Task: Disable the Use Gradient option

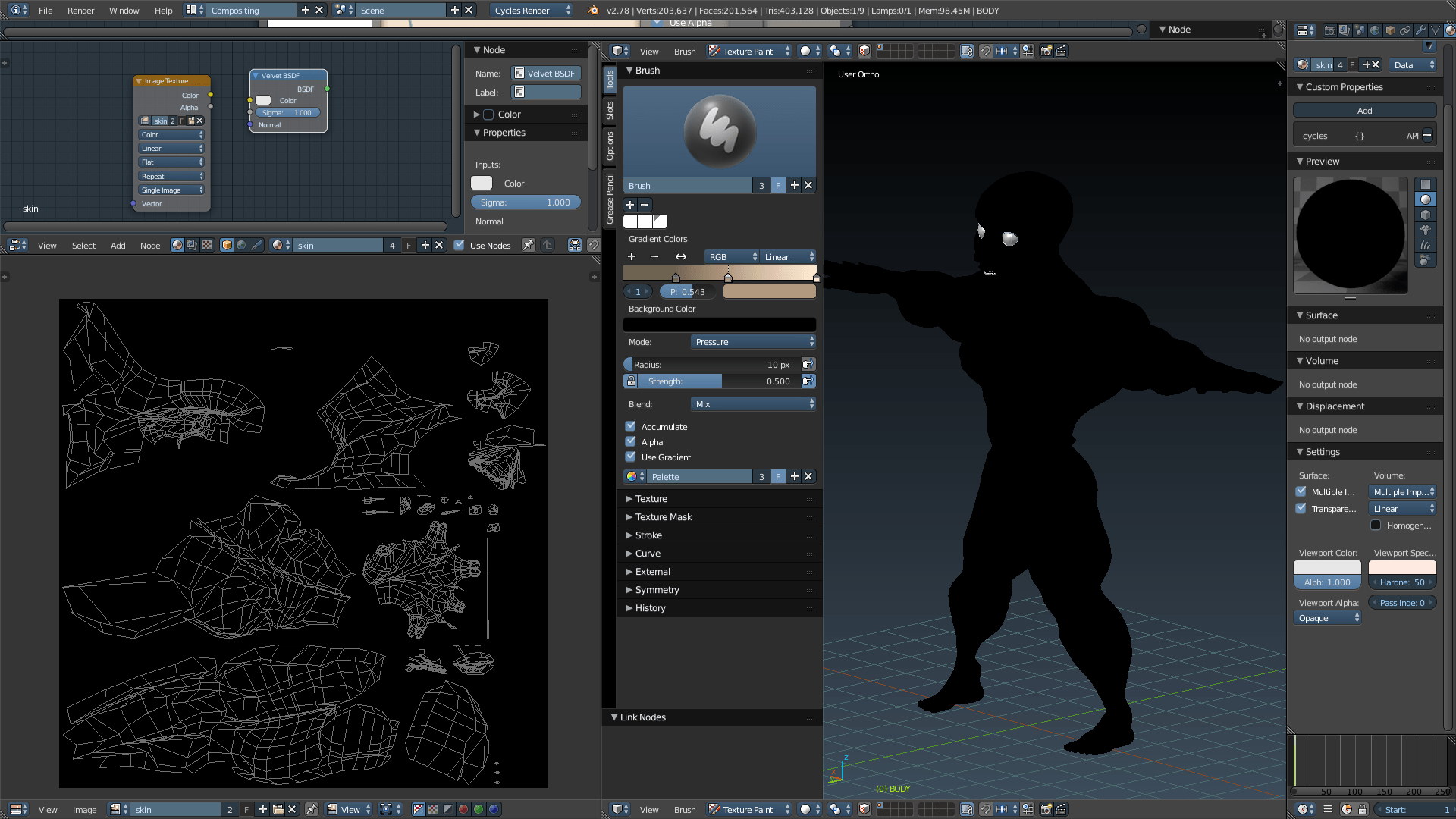Action: click(x=631, y=457)
